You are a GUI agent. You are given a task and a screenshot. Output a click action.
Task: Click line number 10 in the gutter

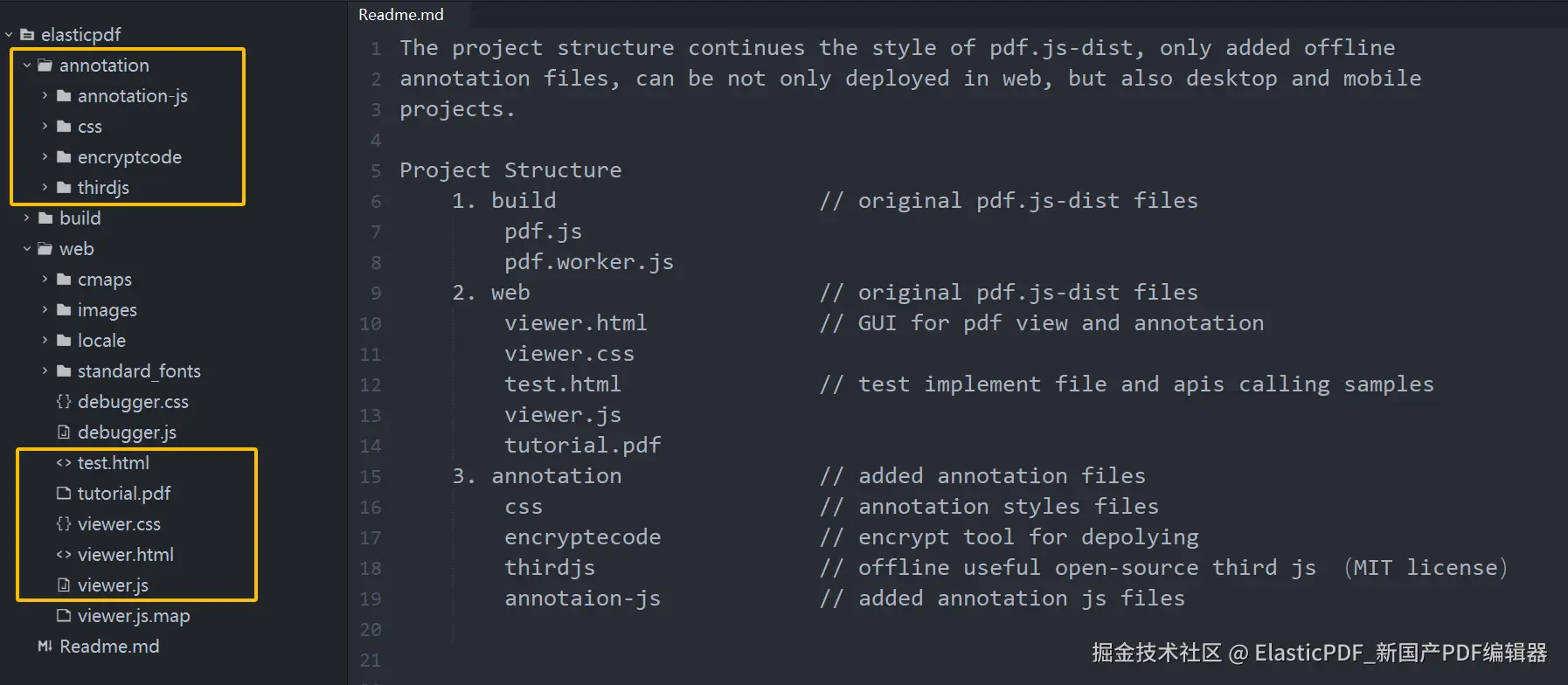point(371,322)
